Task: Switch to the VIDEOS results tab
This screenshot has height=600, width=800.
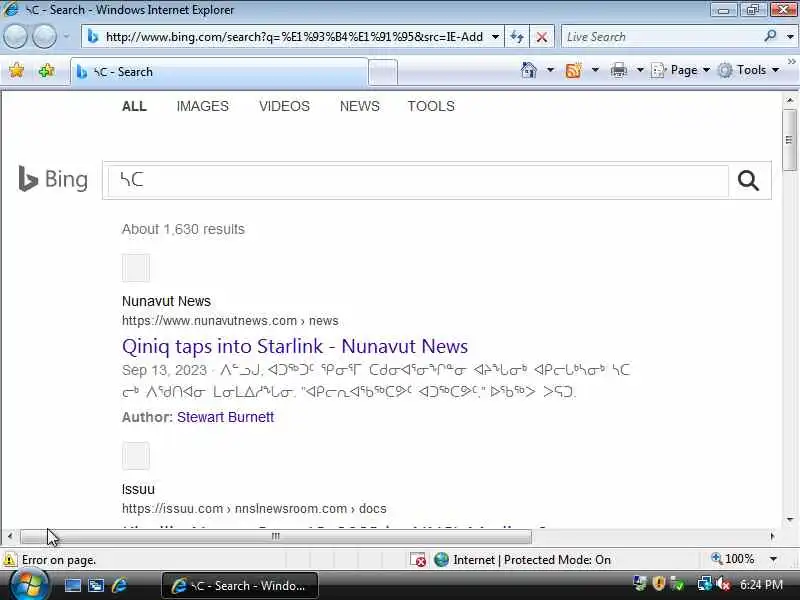Action: pos(284,106)
